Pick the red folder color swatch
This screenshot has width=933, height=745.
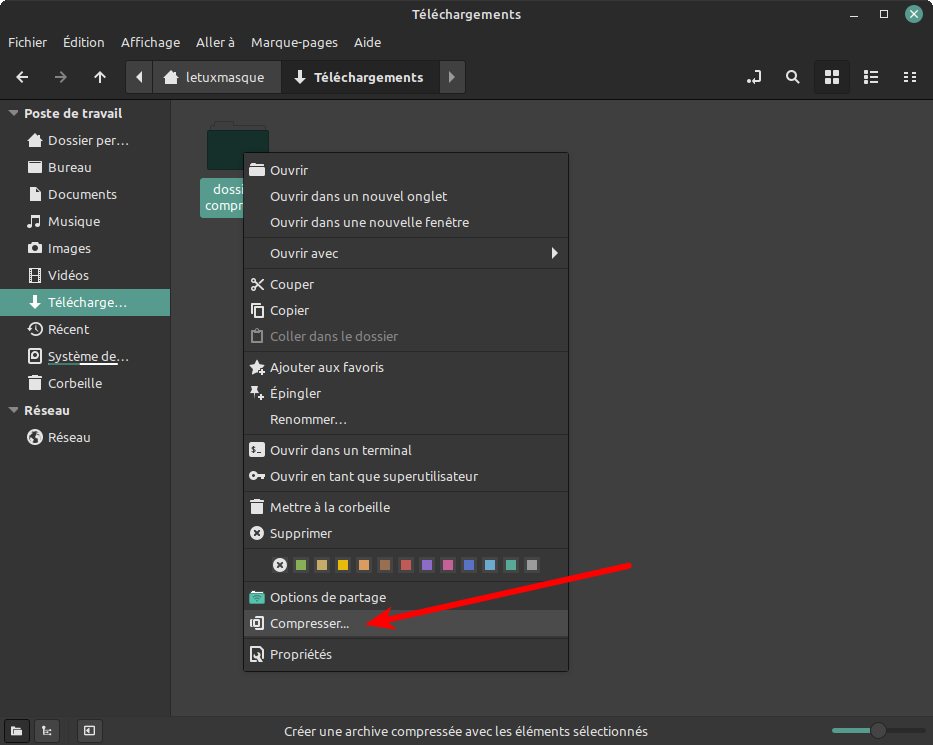click(406, 565)
